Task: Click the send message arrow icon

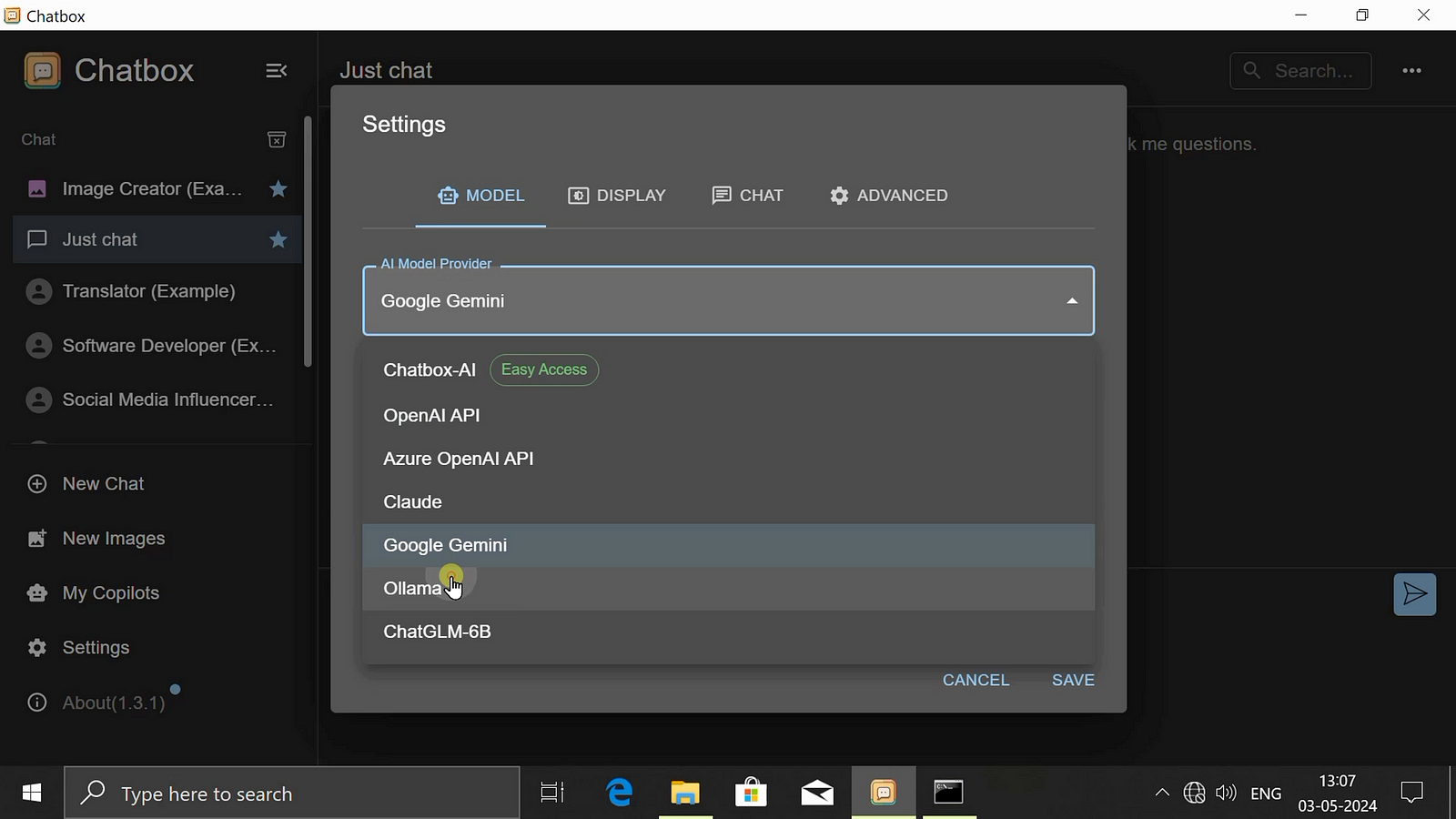Action: click(x=1414, y=595)
